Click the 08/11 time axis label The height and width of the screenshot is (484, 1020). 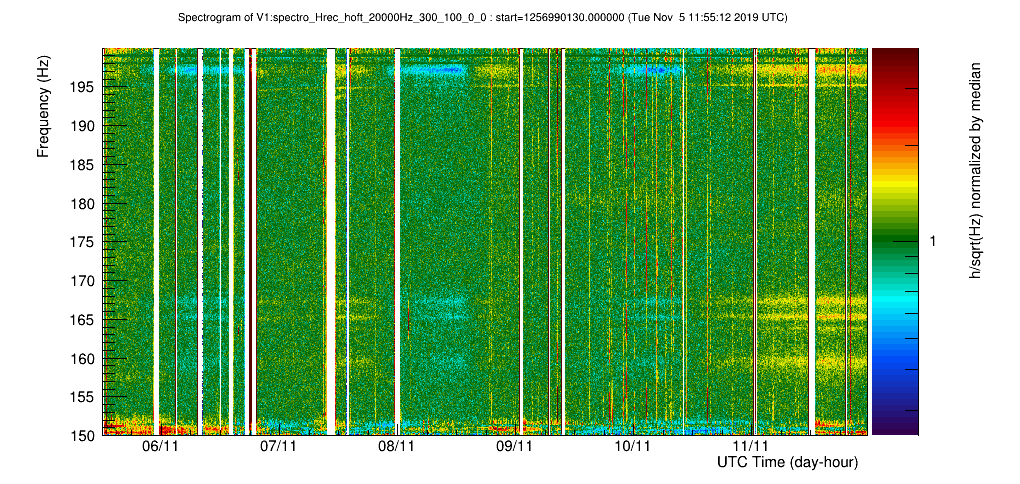click(x=396, y=446)
